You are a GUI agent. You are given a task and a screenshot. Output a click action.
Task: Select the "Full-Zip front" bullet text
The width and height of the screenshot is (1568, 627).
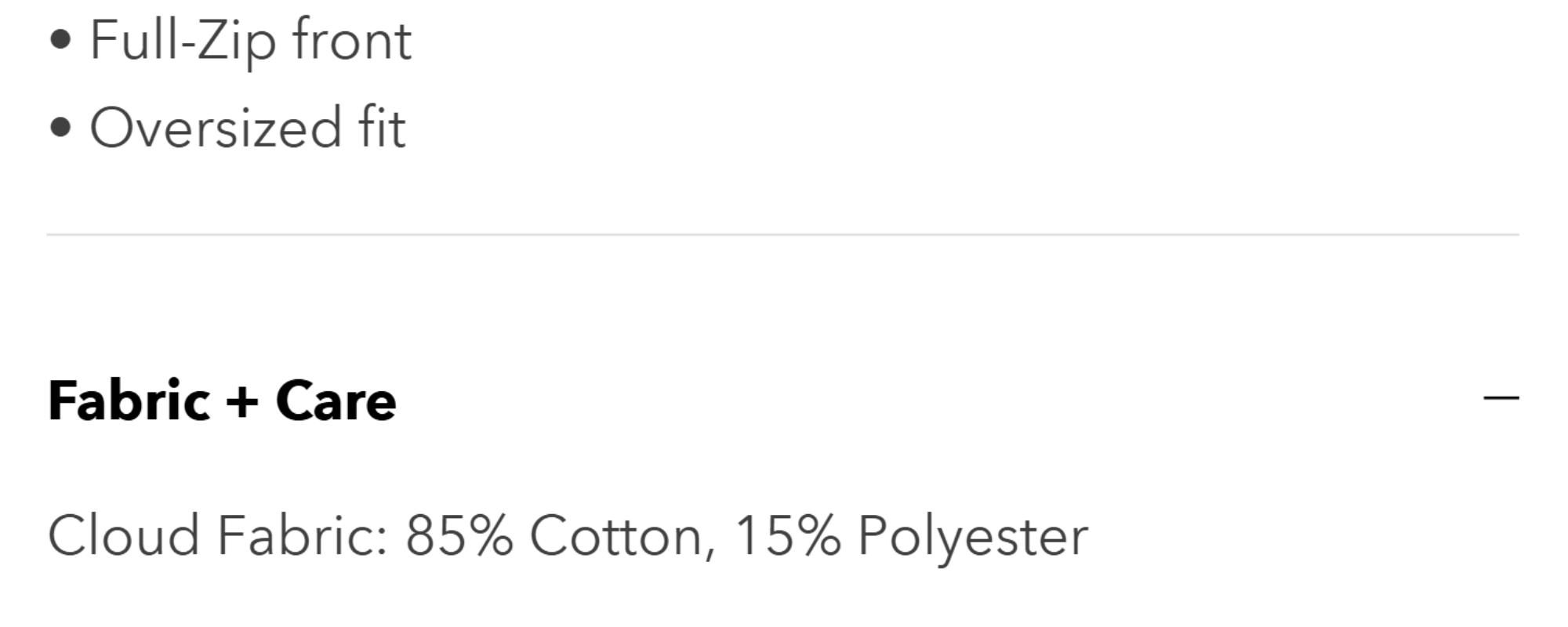tap(250, 40)
